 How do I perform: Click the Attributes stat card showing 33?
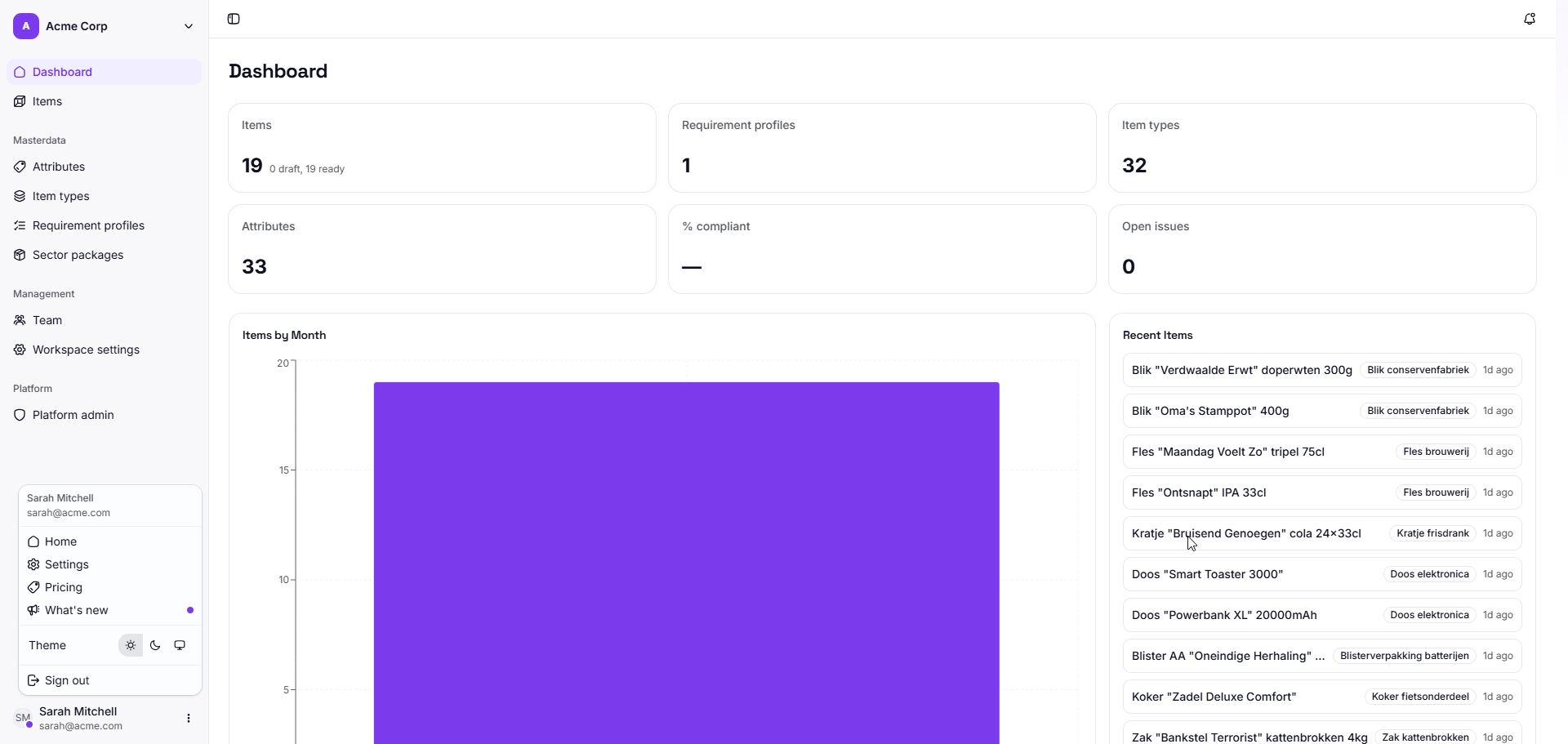pos(442,249)
